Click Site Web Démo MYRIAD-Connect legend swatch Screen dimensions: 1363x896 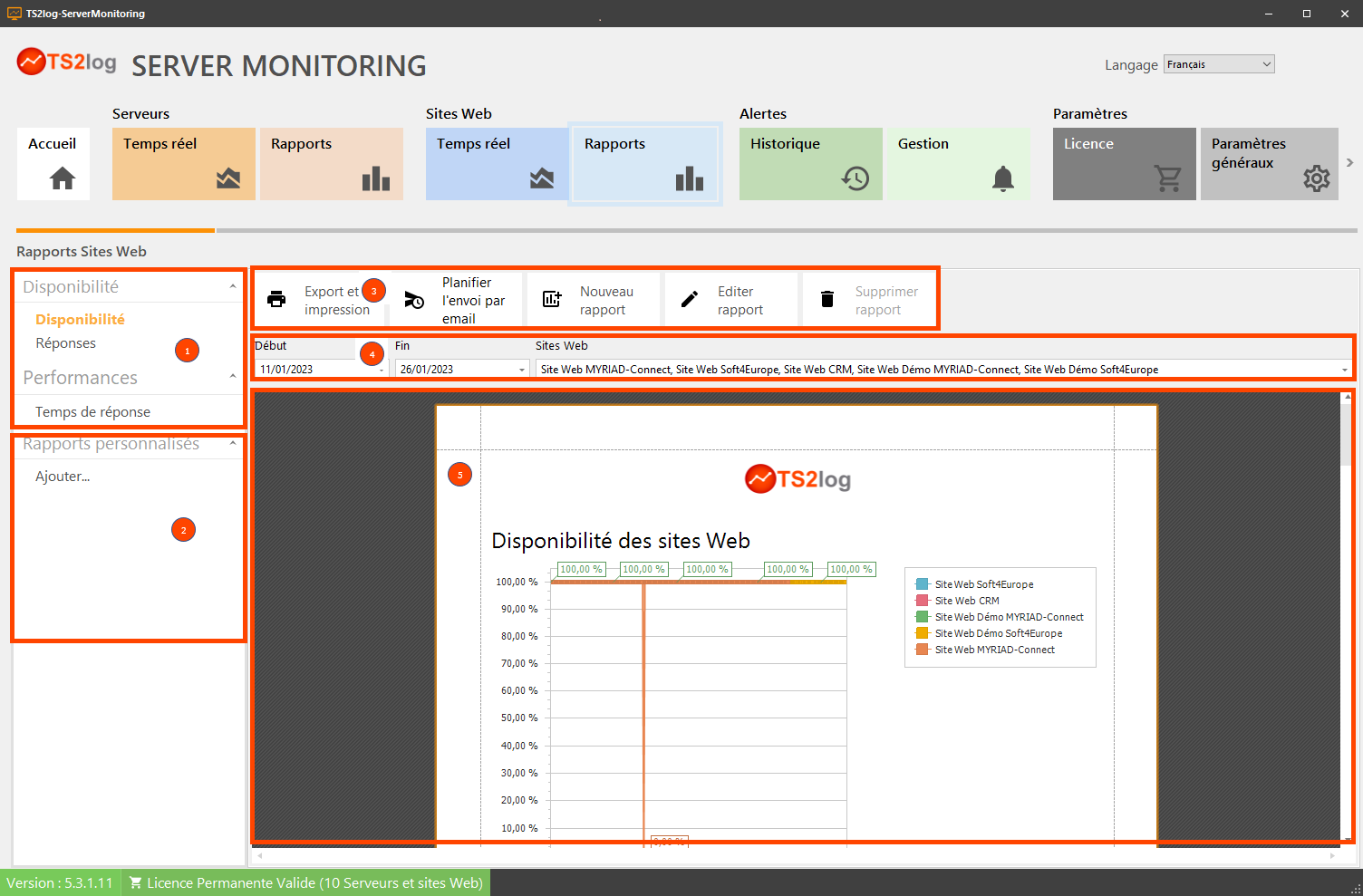[x=923, y=617]
